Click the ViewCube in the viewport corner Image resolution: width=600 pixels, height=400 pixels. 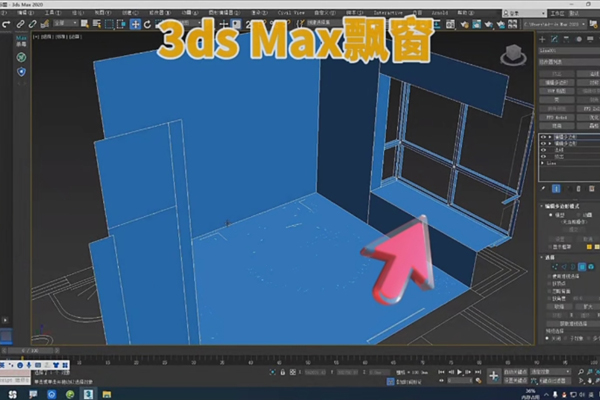click(x=514, y=54)
